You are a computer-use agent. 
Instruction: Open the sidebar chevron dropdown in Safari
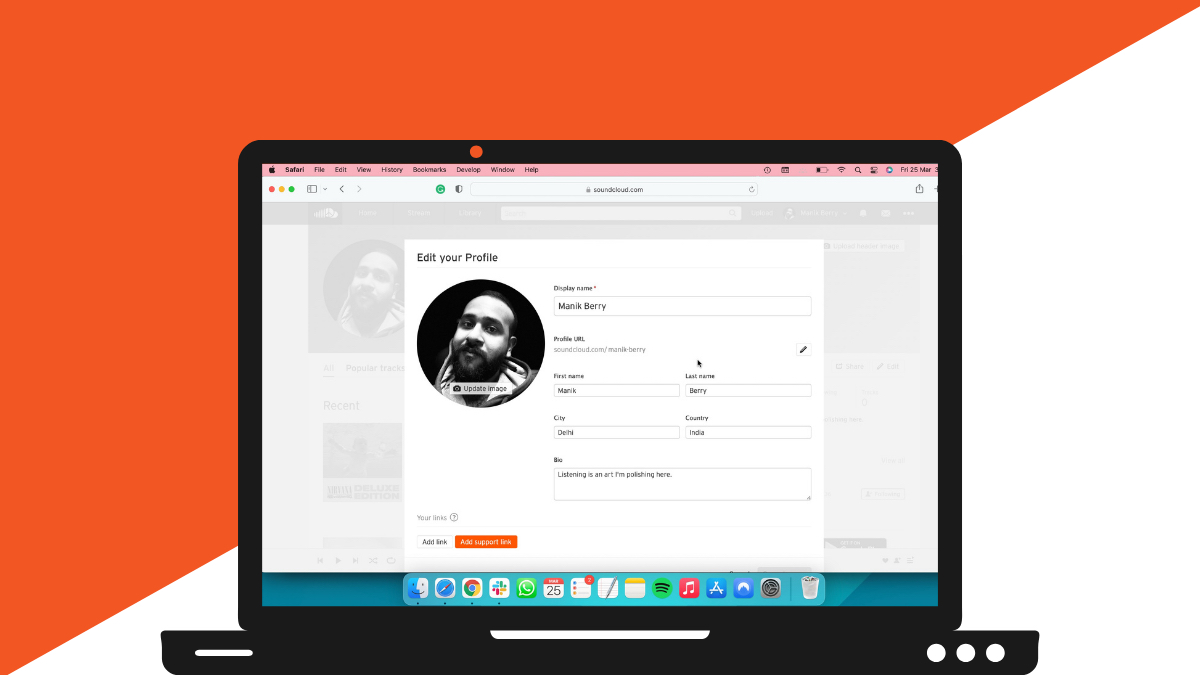tap(323, 188)
